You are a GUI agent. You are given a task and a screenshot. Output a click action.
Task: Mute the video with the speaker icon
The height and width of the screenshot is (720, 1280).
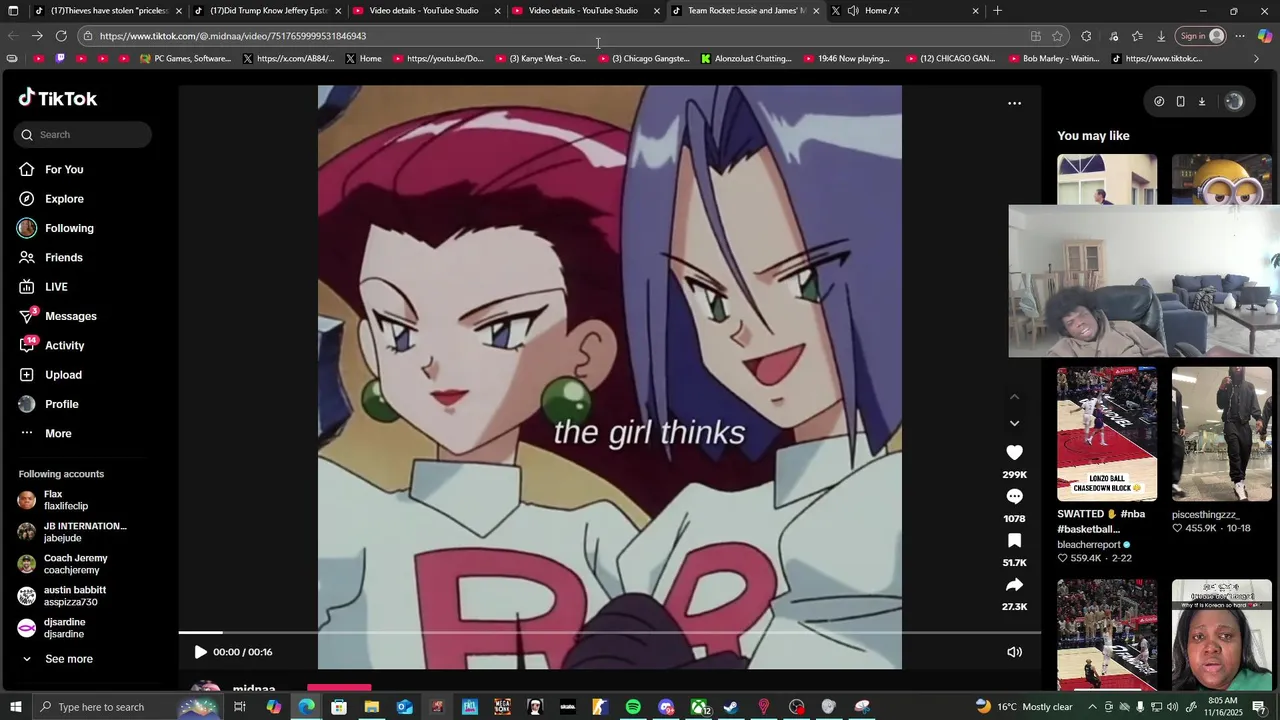[x=1014, y=652]
